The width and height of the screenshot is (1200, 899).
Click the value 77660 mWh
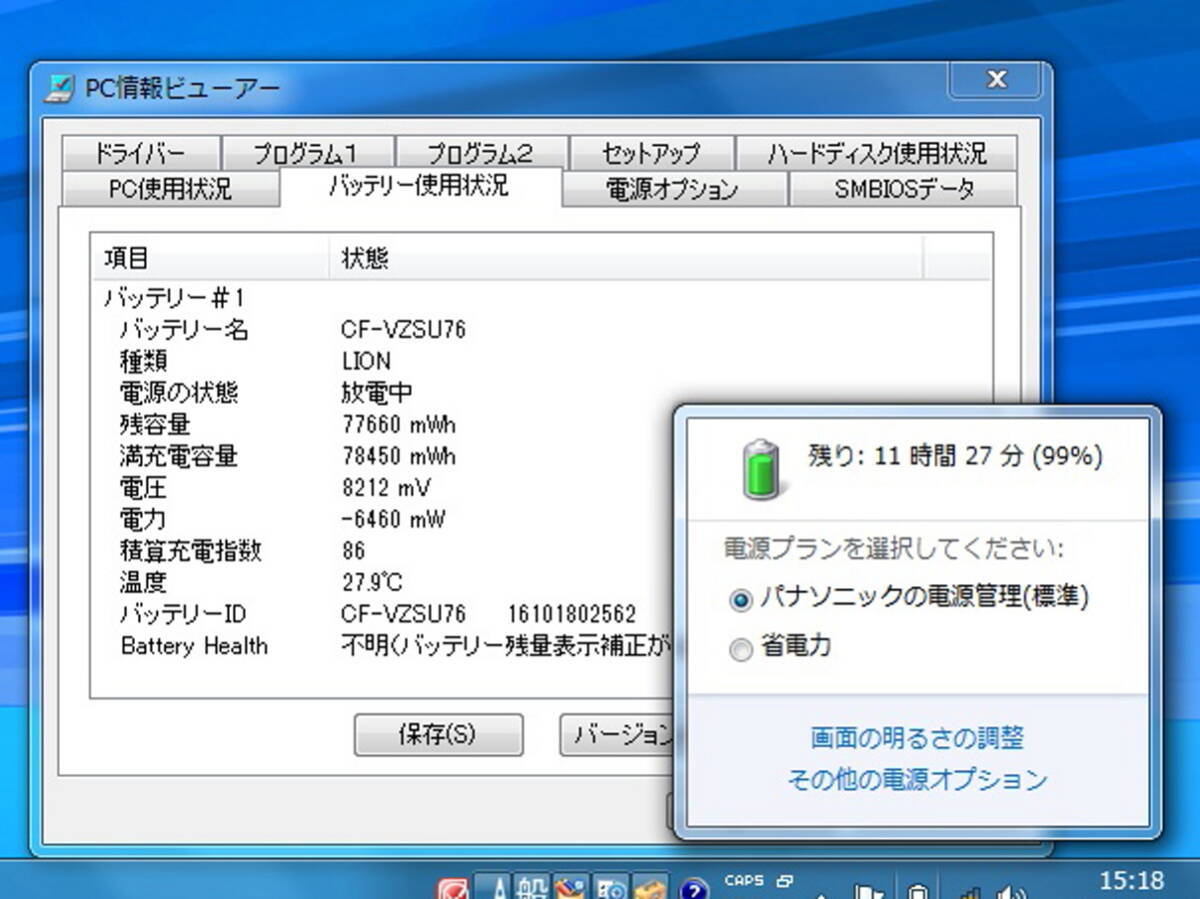pyautogui.click(x=398, y=424)
